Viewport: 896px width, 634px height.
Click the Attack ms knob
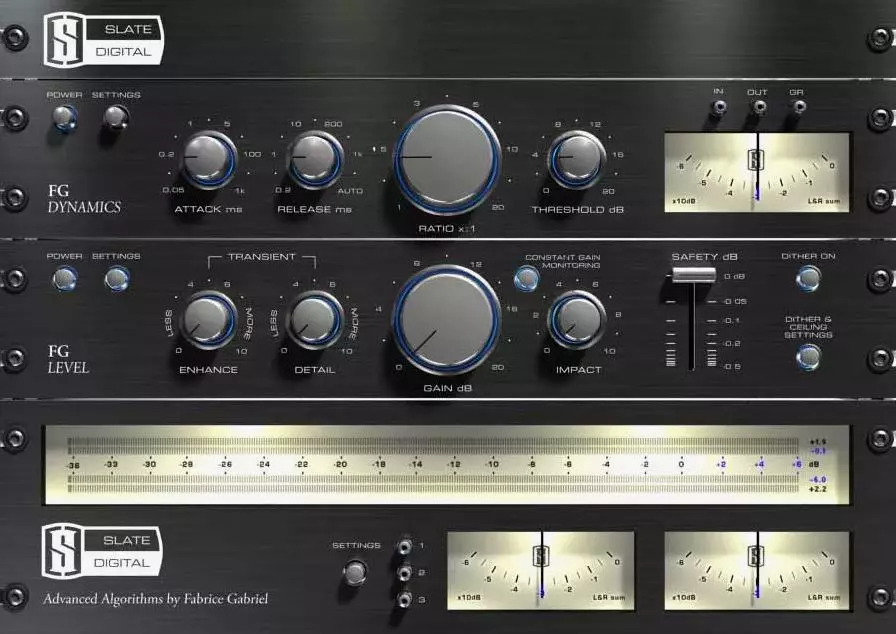pyautogui.click(x=208, y=156)
